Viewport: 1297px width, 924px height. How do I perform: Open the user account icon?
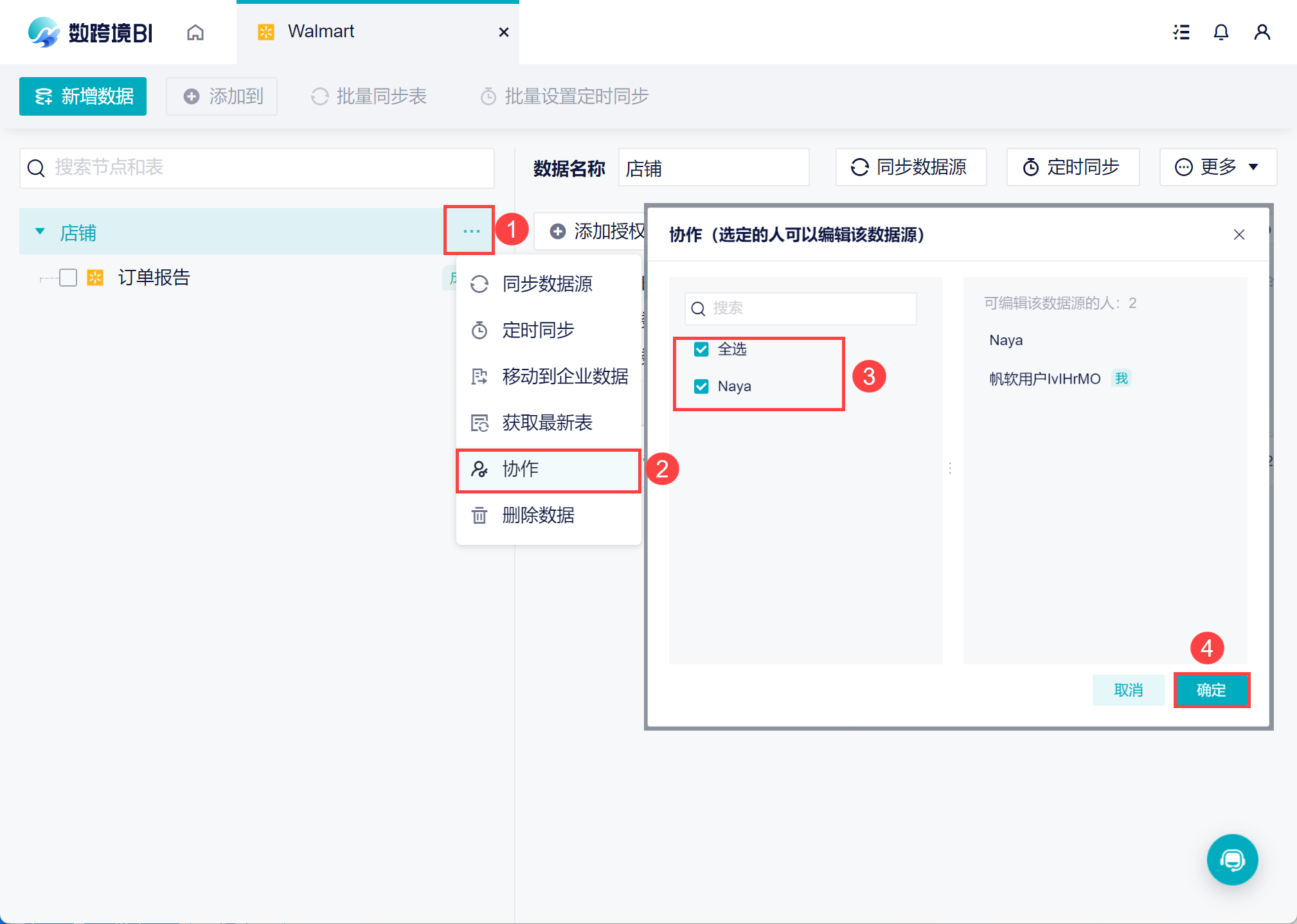(1262, 32)
